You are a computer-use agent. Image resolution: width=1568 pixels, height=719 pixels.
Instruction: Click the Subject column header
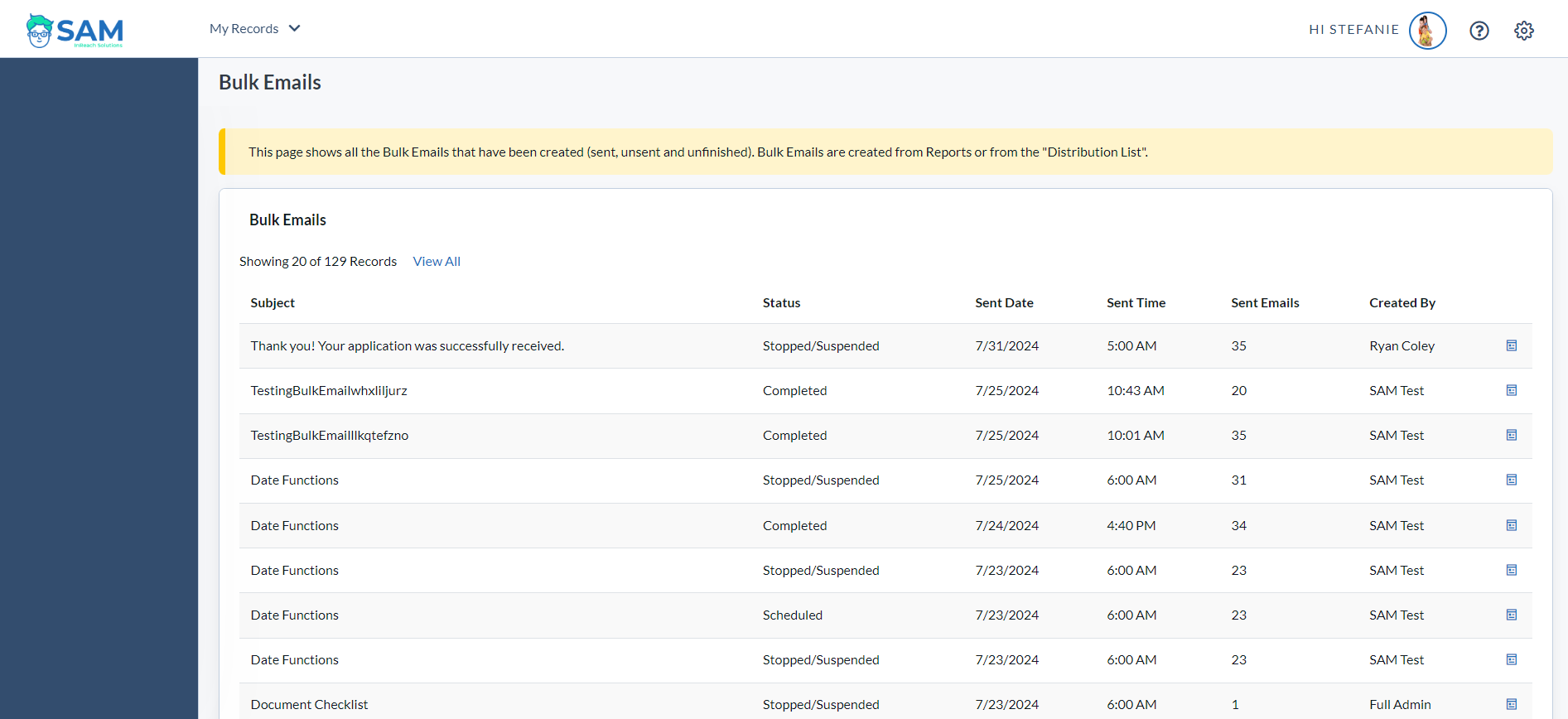(x=273, y=303)
